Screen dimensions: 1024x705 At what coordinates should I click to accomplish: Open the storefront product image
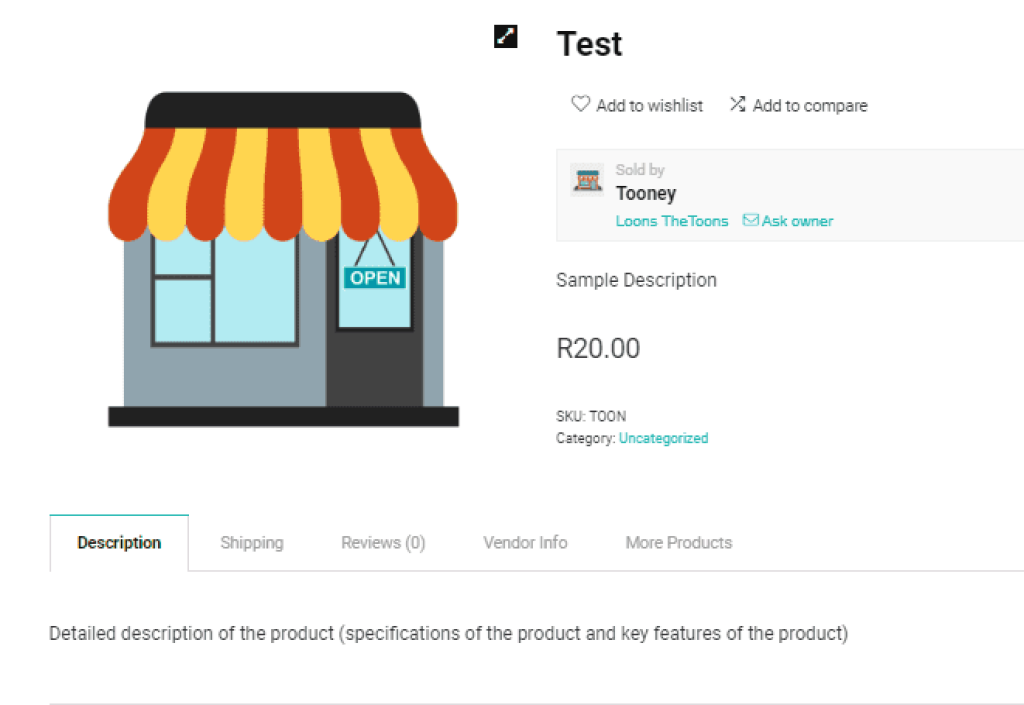(283, 260)
